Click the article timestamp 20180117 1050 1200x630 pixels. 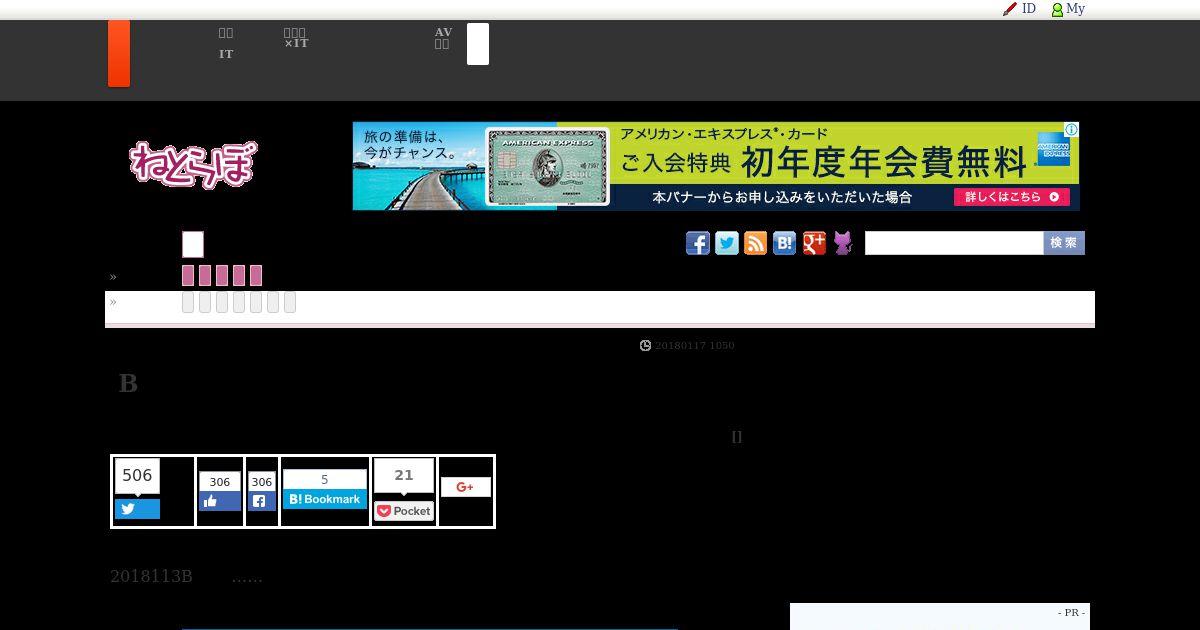(x=695, y=345)
